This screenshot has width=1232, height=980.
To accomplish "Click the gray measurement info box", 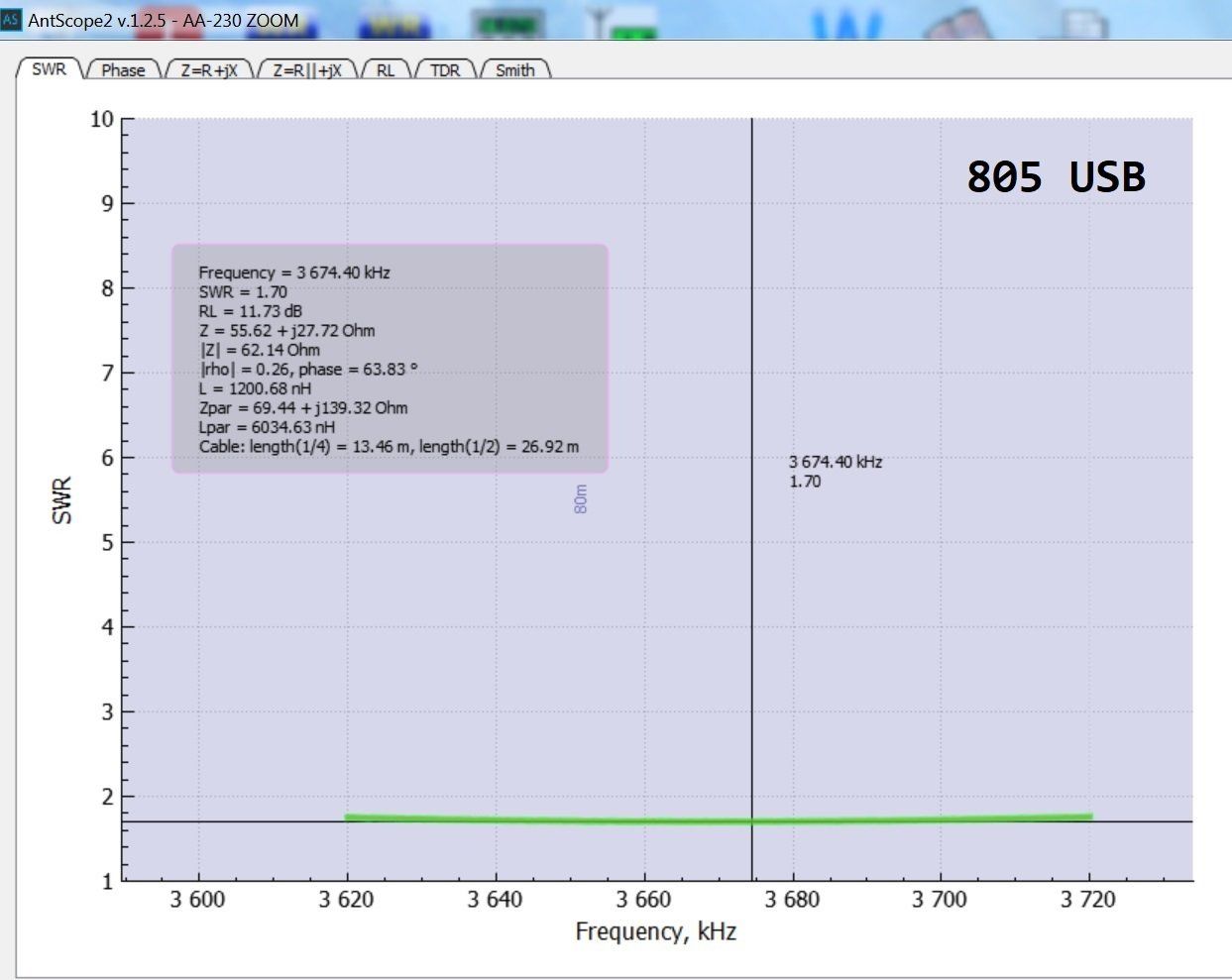I will pos(390,359).
